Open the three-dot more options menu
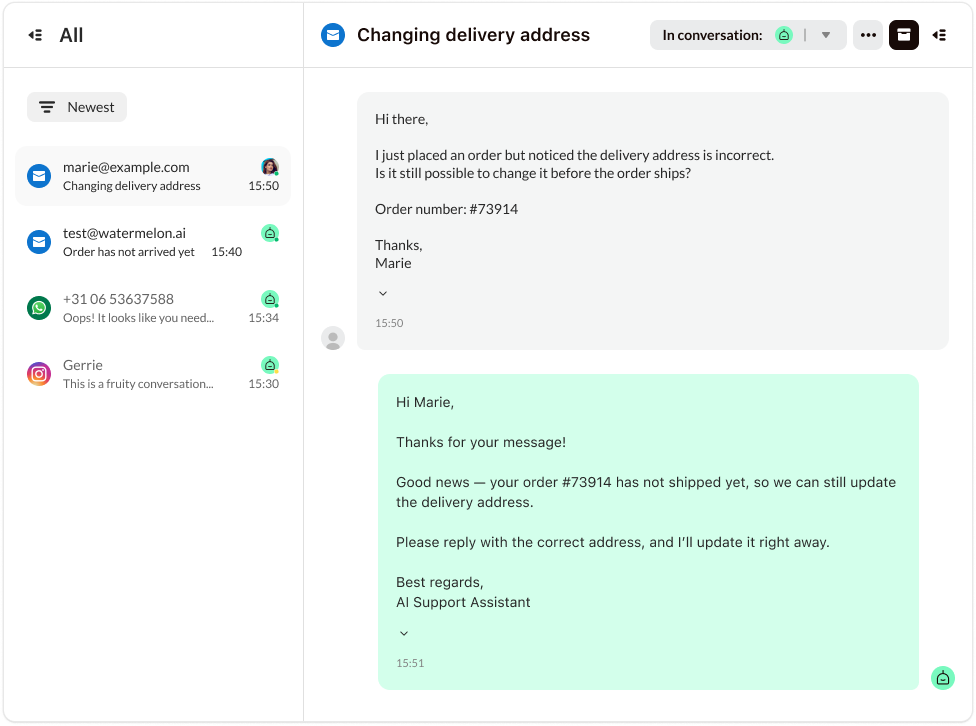The height and width of the screenshot is (726, 976). (x=868, y=35)
